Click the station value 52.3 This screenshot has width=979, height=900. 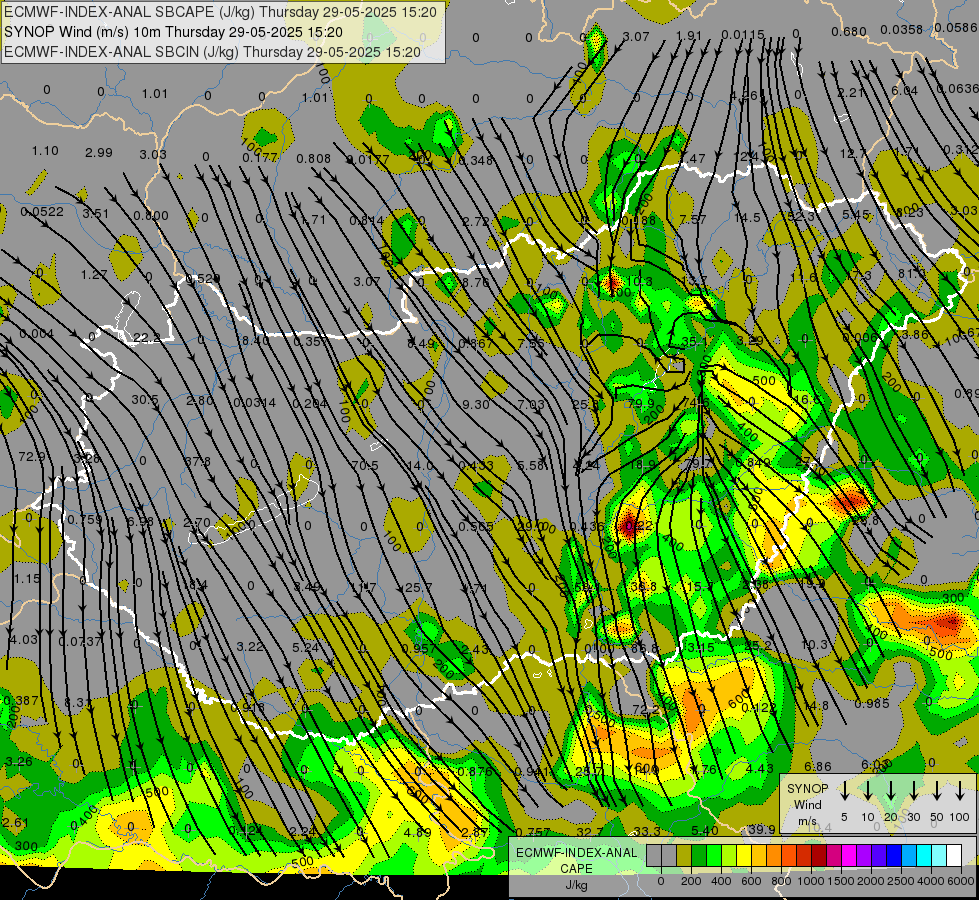(x=801, y=216)
